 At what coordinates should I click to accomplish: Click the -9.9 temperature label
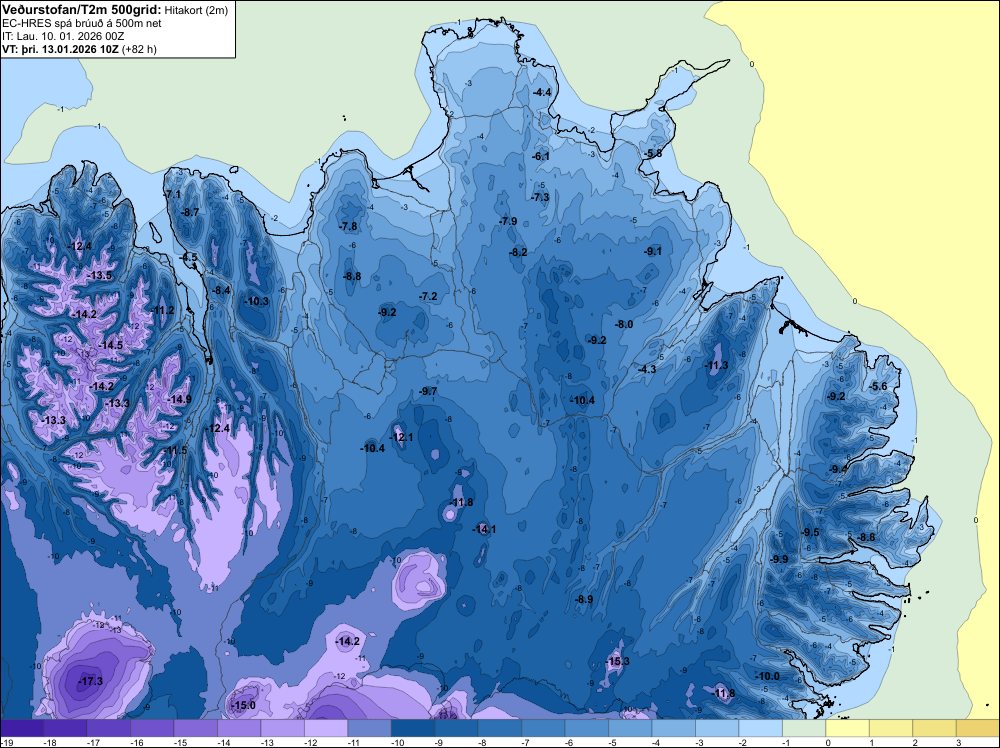click(x=779, y=559)
